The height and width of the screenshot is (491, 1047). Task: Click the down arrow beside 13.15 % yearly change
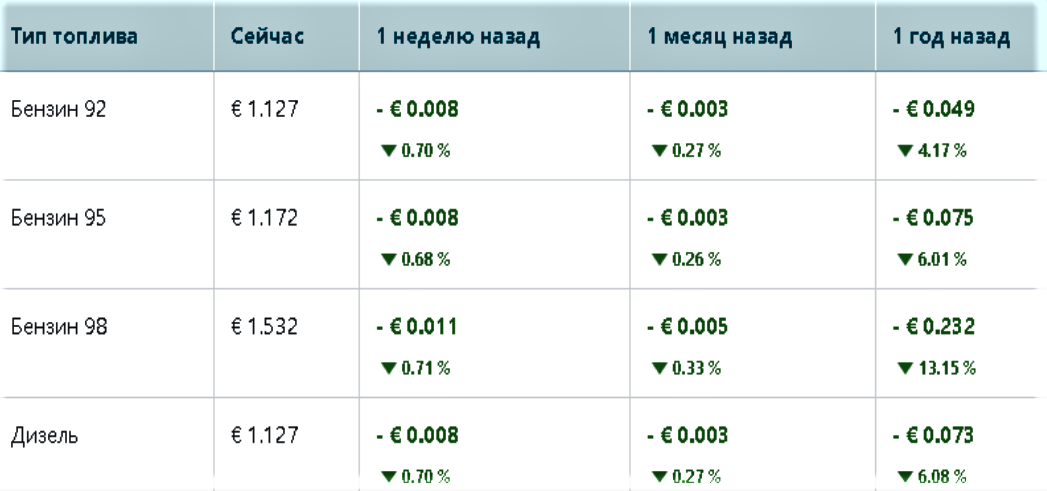(904, 369)
